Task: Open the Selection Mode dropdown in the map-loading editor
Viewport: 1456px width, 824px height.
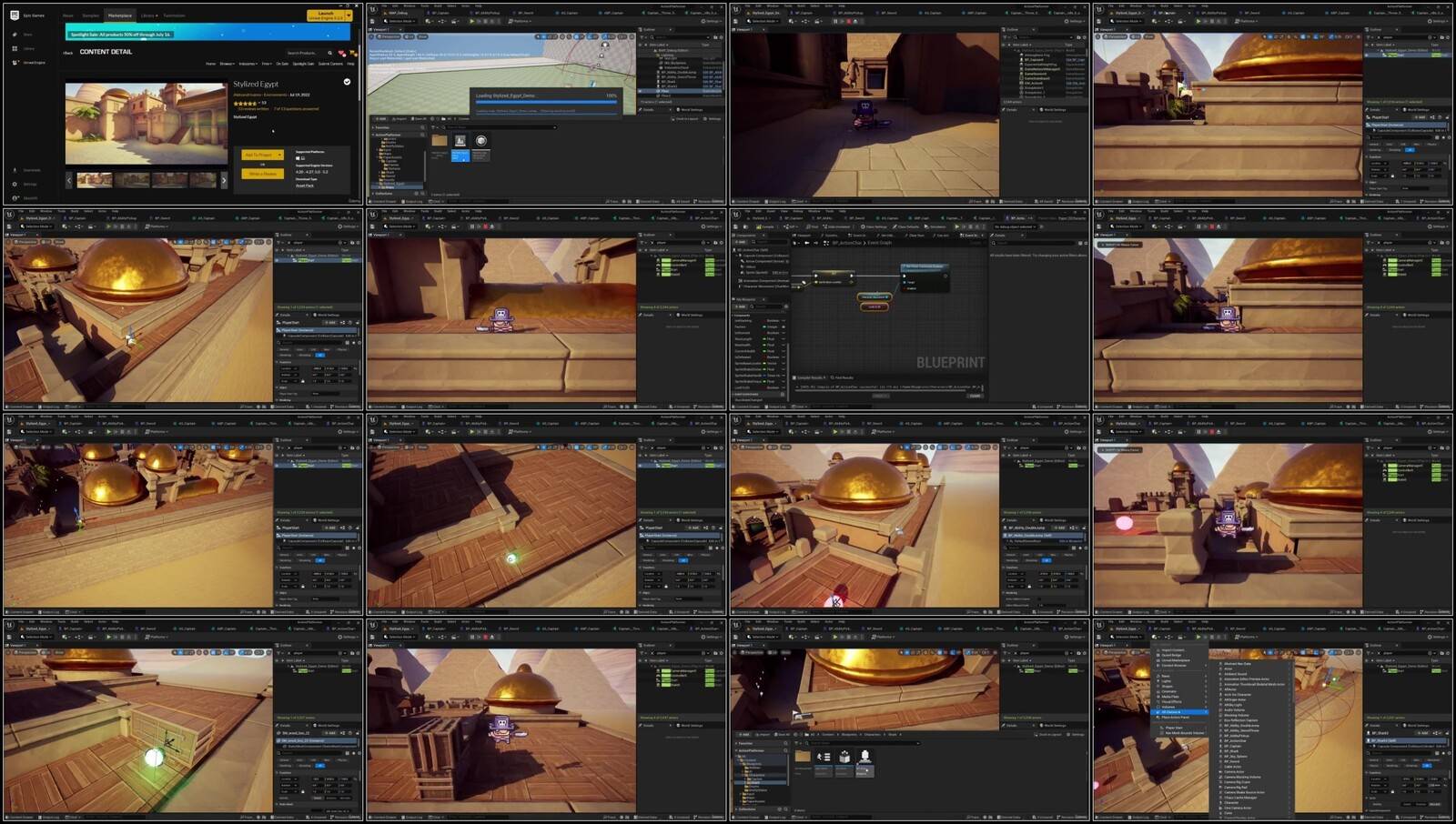Action: pyautogui.click(x=400, y=21)
